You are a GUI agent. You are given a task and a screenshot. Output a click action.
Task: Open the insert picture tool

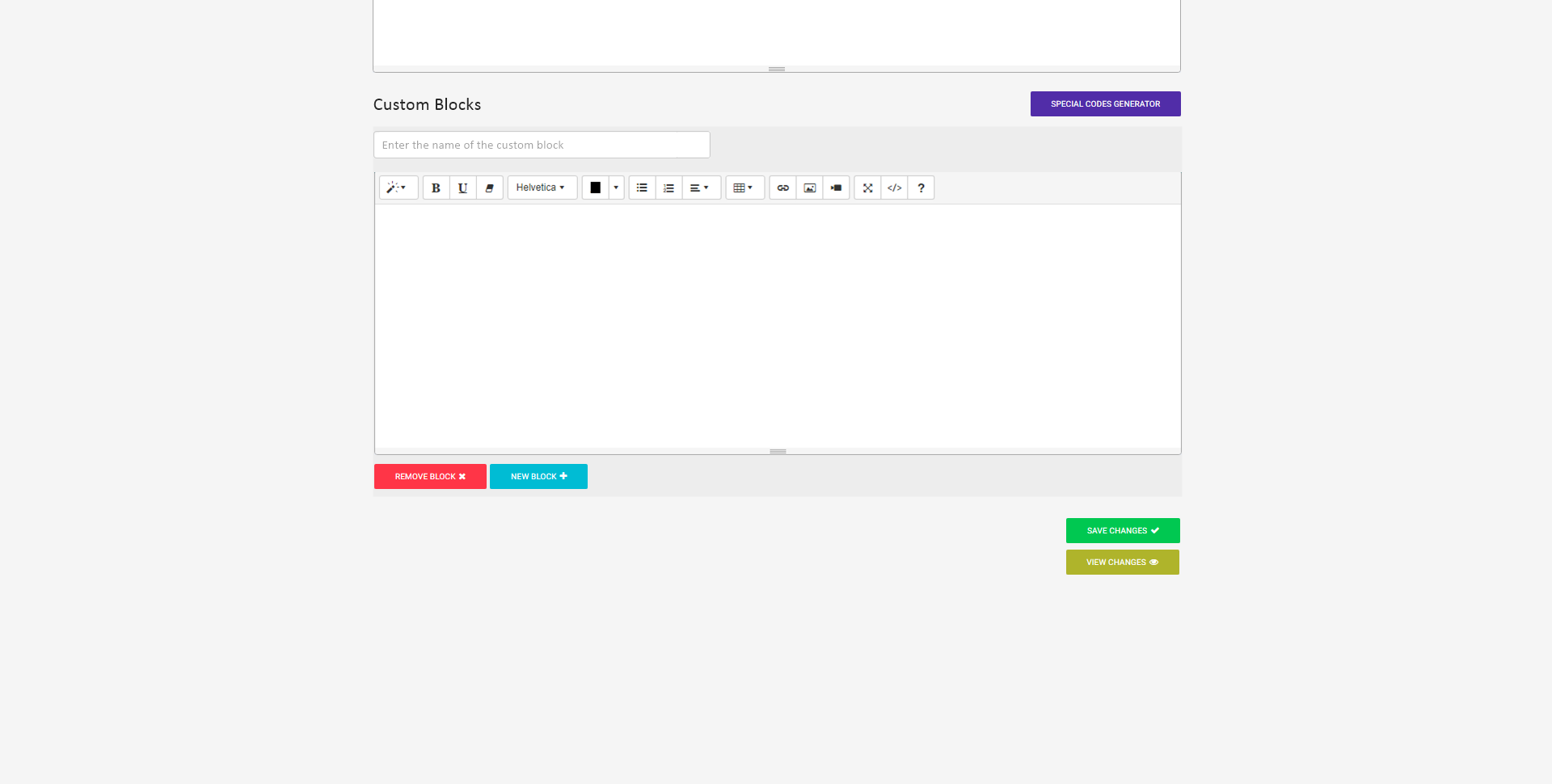coord(809,188)
